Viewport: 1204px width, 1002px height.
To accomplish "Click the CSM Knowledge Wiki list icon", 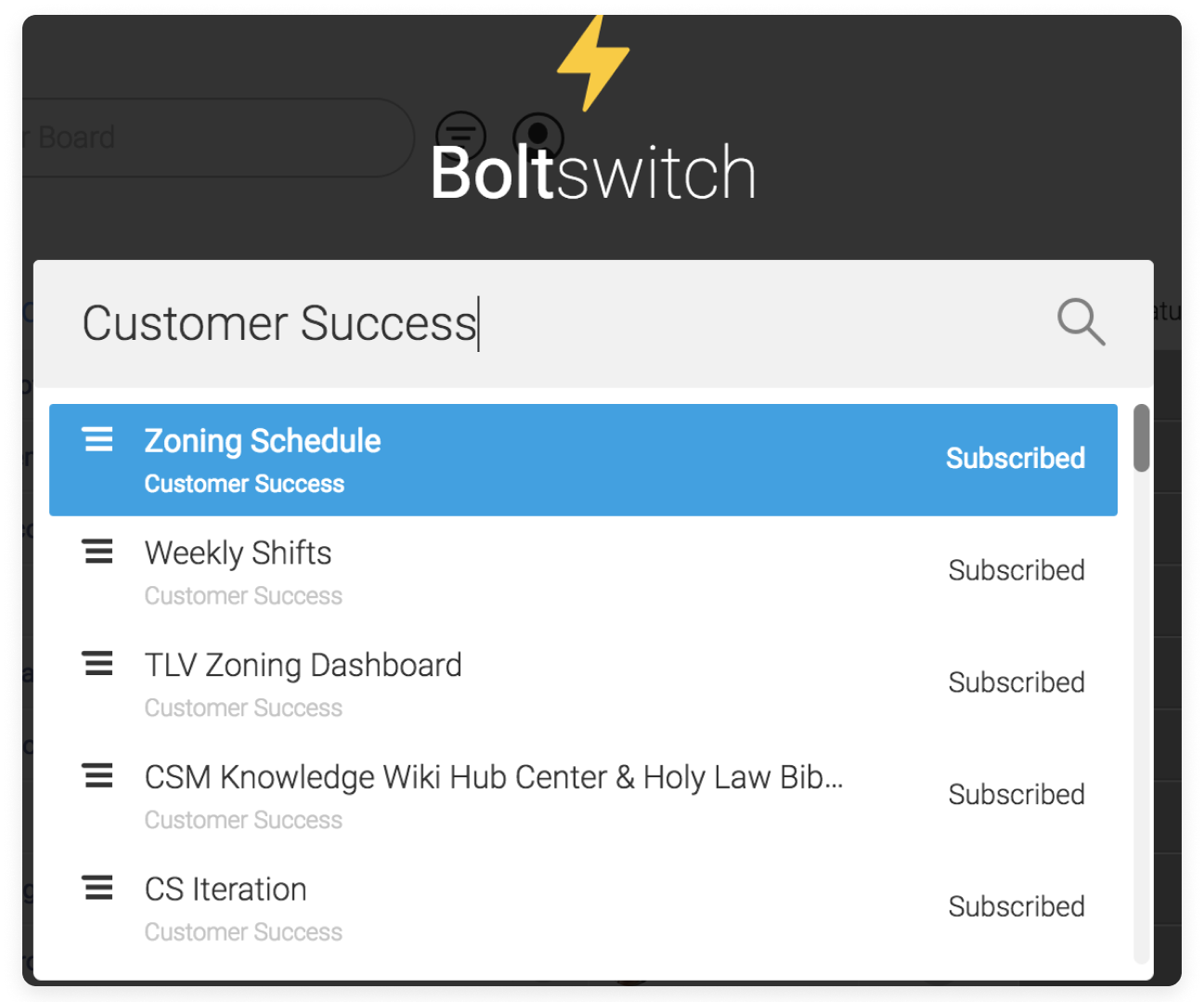I will (x=98, y=775).
